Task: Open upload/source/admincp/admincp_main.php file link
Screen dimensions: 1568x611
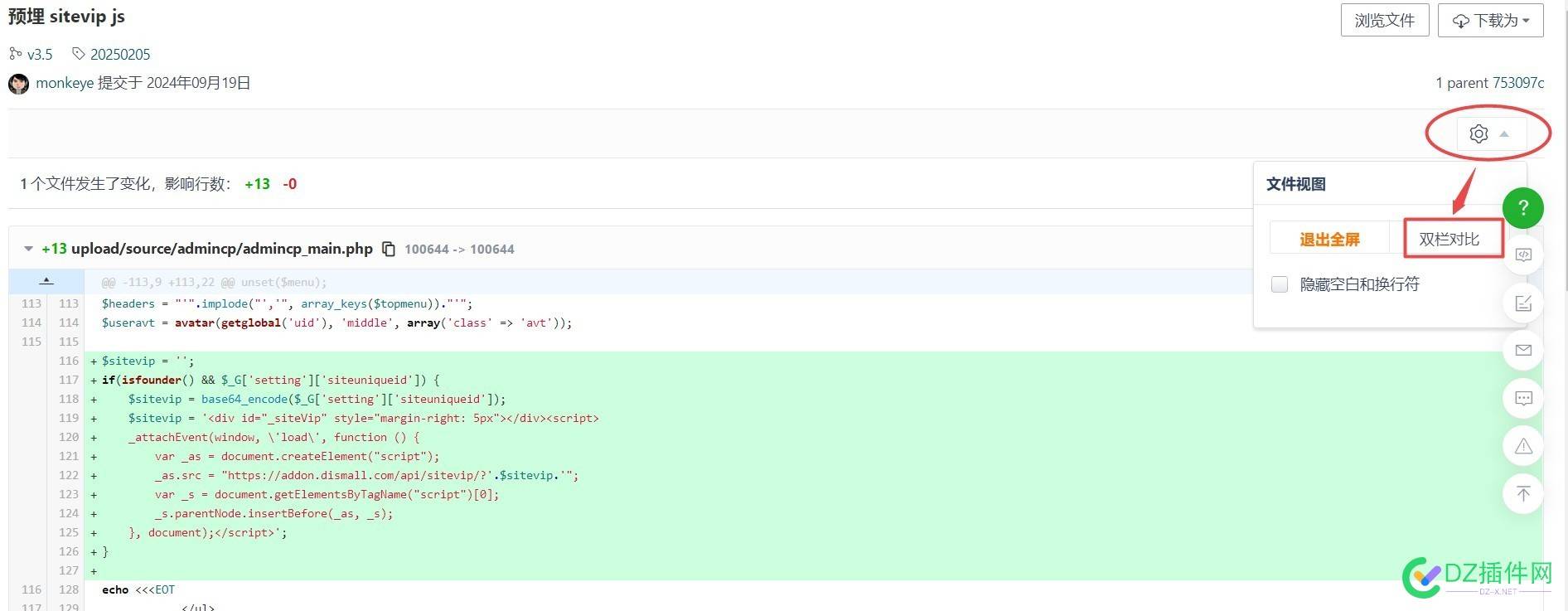Action: pyautogui.click(x=222, y=249)
